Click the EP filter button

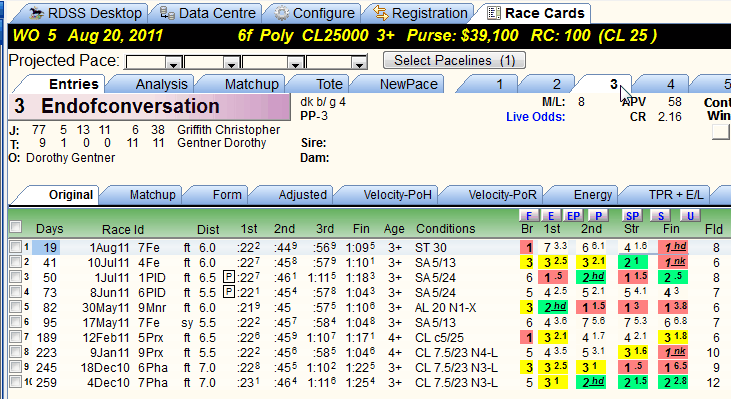pos(573,216)
